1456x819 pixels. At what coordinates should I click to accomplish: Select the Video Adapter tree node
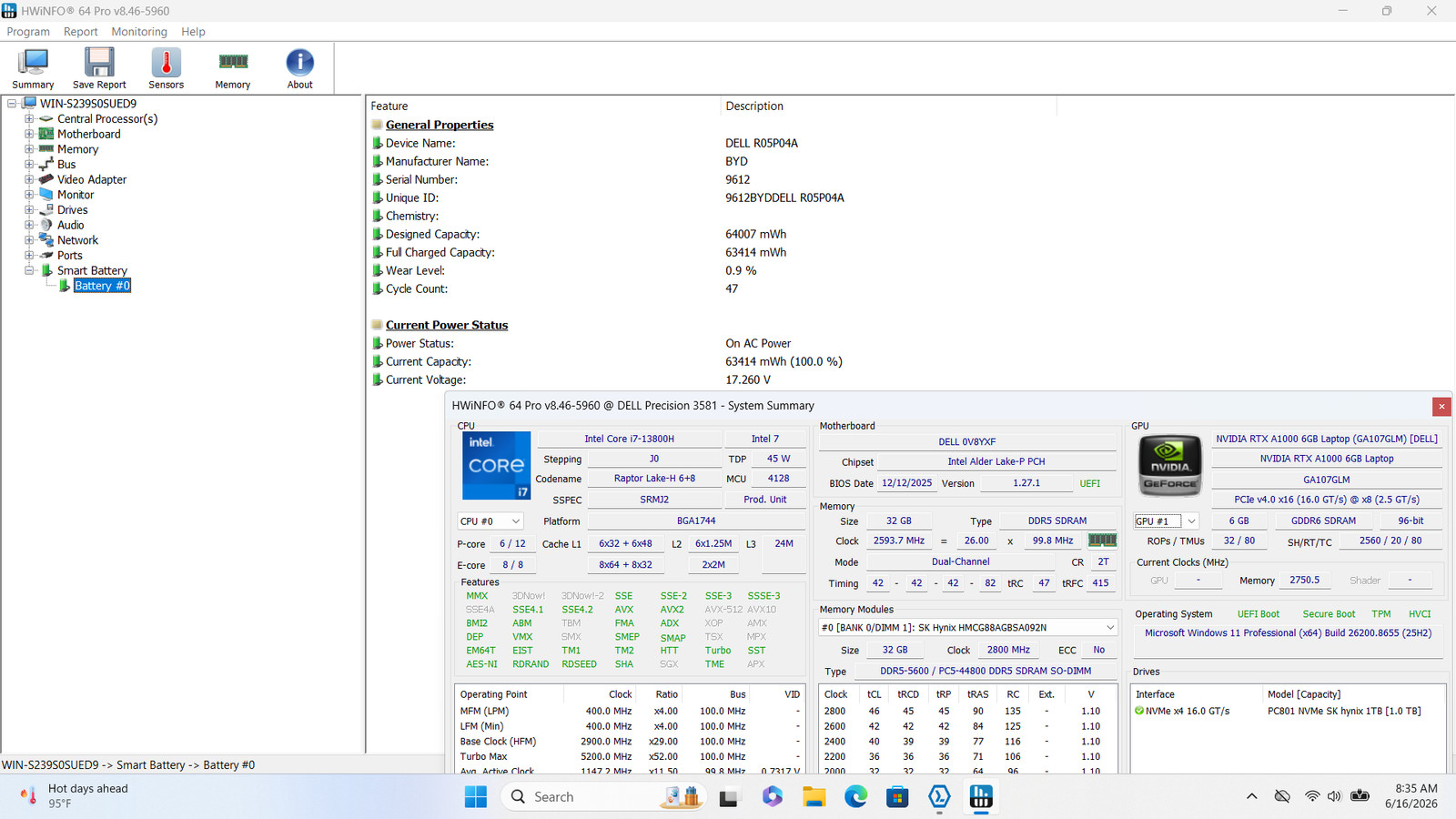coord(92,179)
